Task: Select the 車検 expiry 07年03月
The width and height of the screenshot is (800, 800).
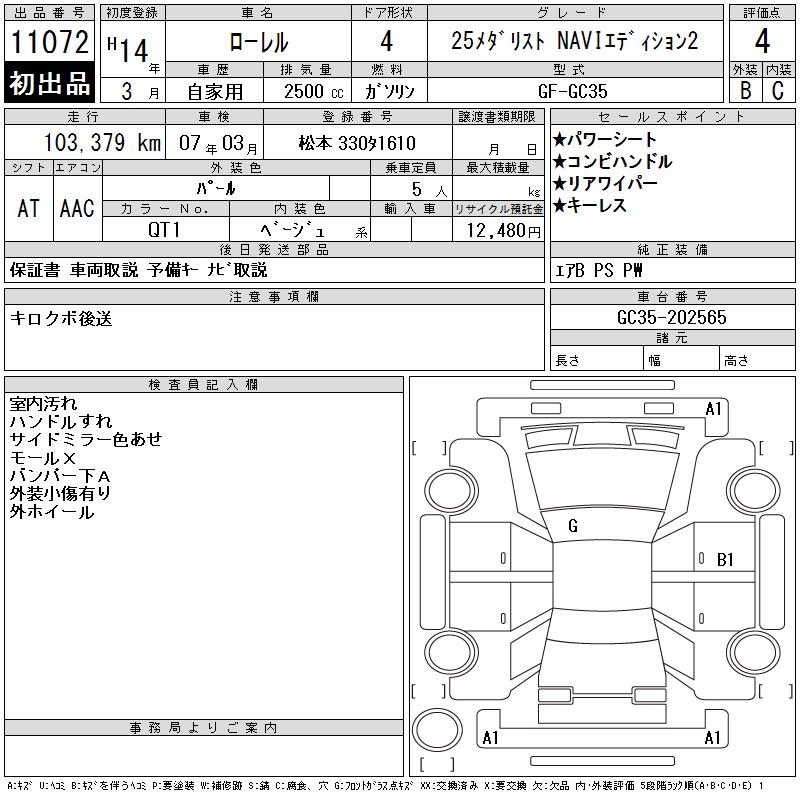Action: (218, 143)
